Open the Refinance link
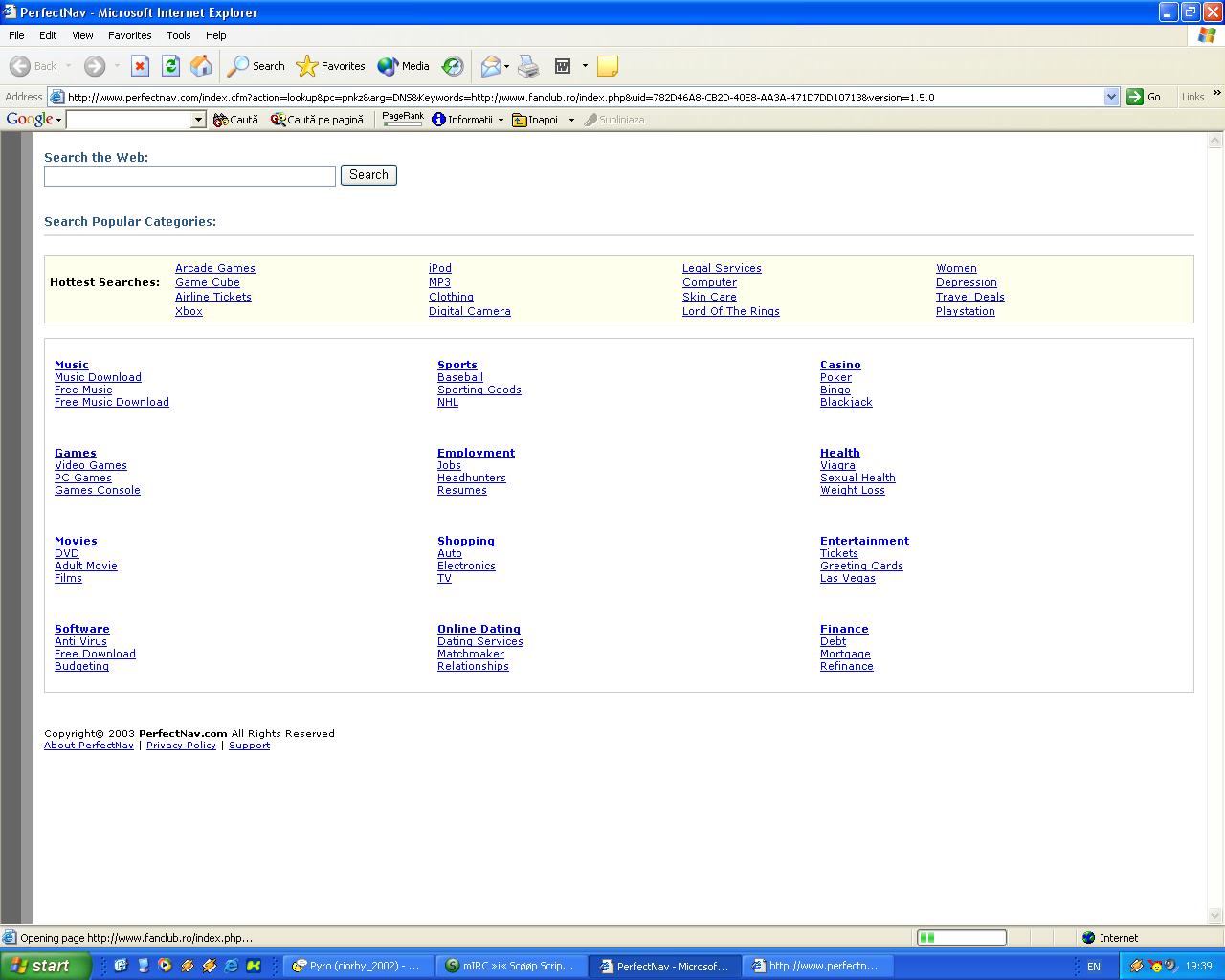 (x=847, y=666)
